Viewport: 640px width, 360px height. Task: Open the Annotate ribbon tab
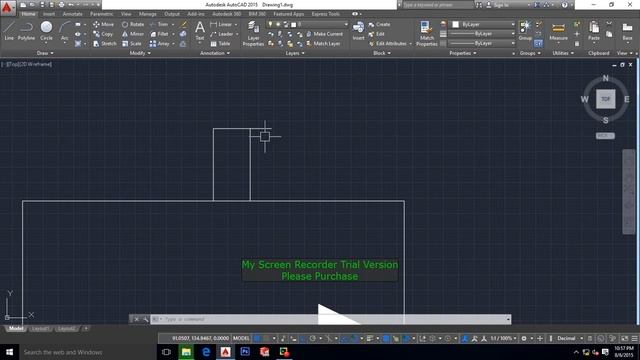(x=72, y=14)
